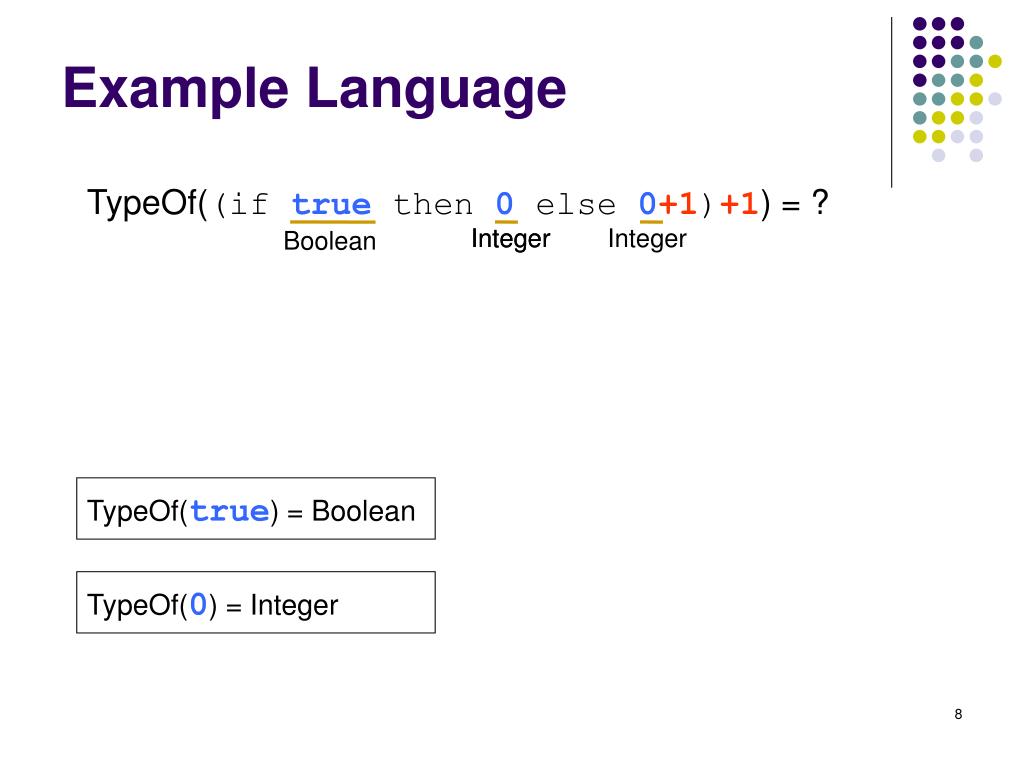Select the red '+1' outside parentheses
This screenshot has height=768, width=1024.
739,204
